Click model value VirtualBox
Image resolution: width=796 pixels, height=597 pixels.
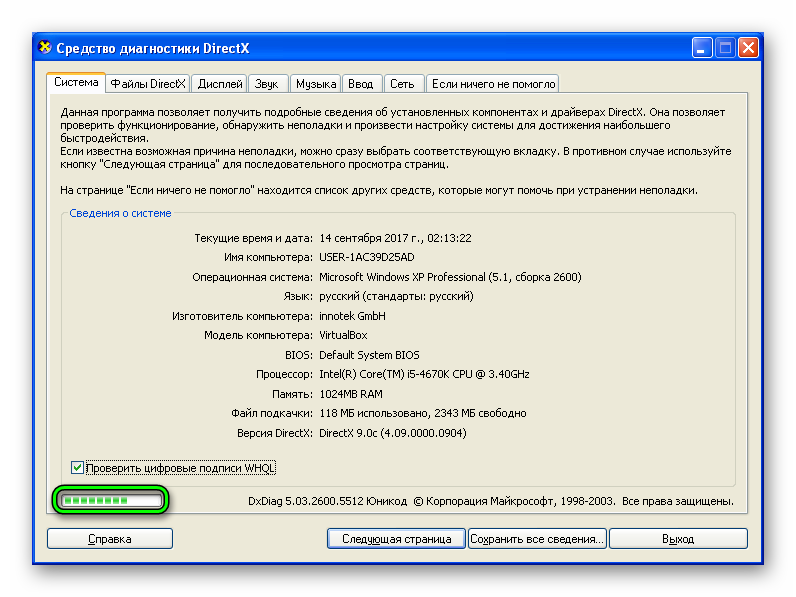(343, 336)
